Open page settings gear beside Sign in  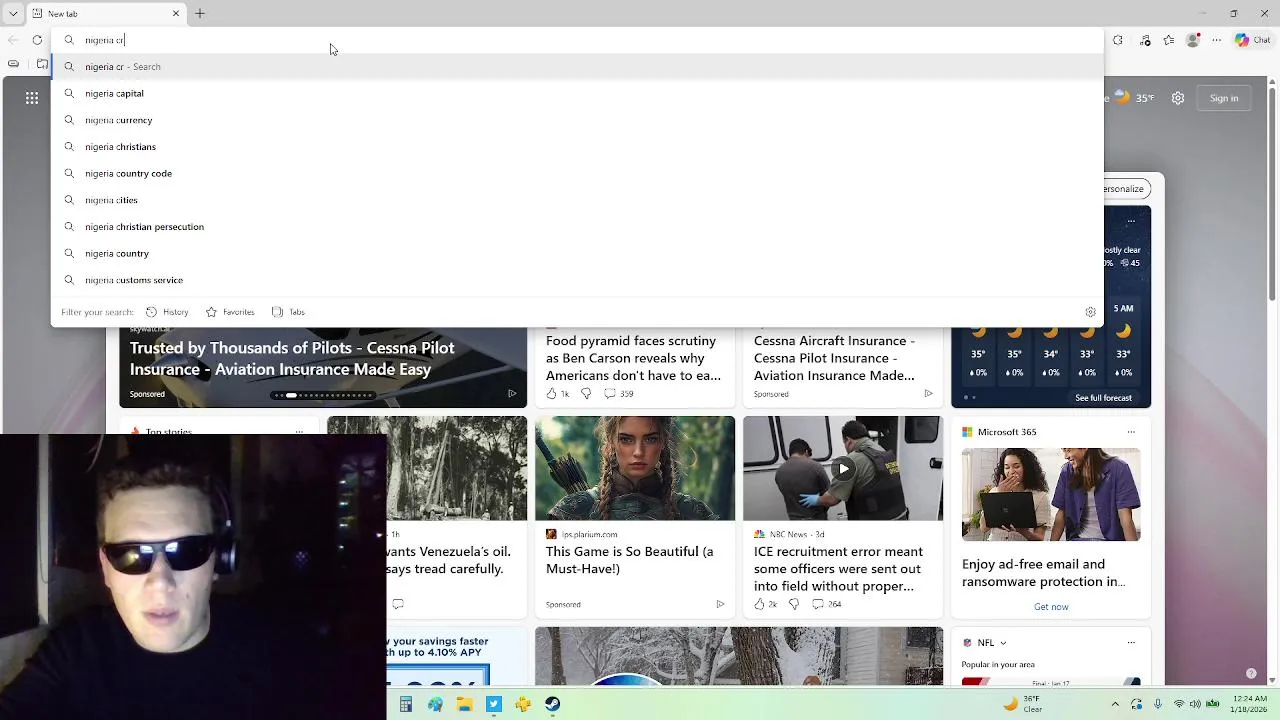[x=1178, y=98]
